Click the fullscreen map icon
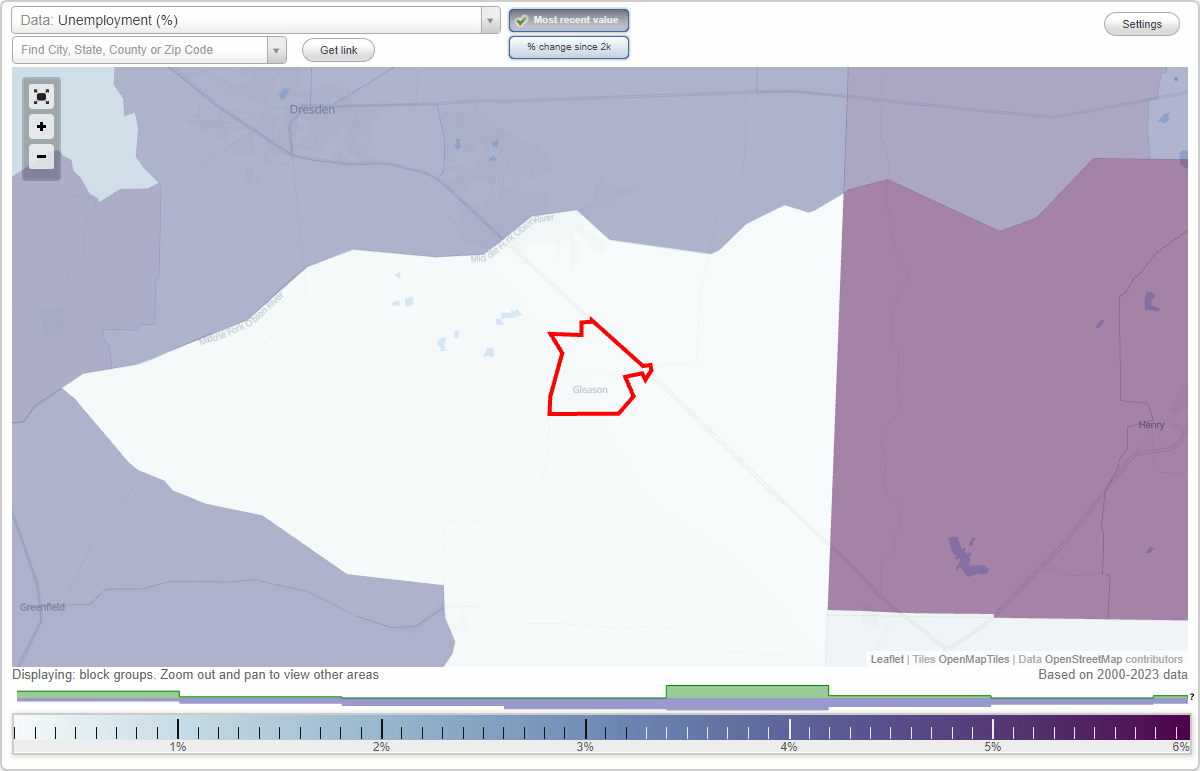Image resolution: width=1200 pixels, height=771 pixels. tap(41, 96)
